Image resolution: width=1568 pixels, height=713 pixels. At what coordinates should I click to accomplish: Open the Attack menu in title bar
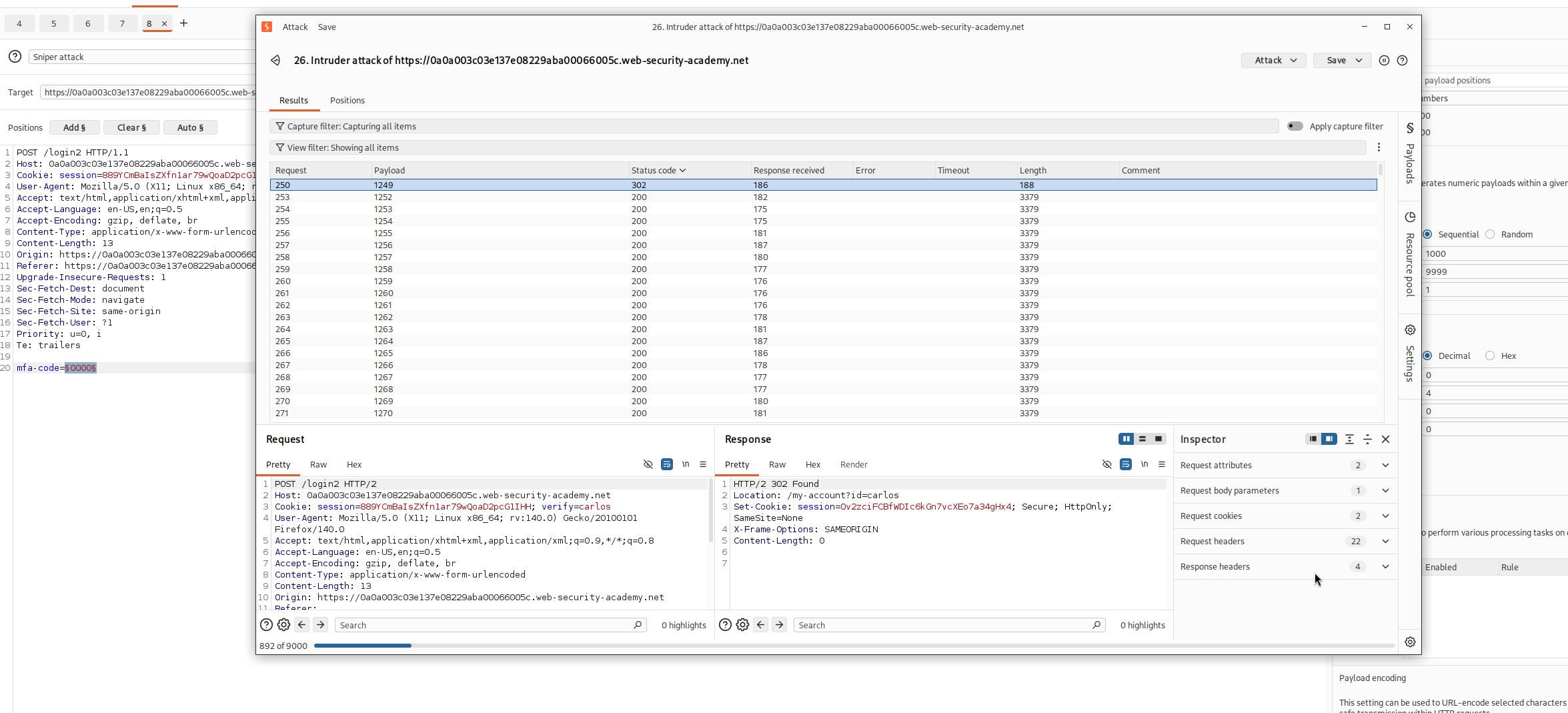coord(295,27)
